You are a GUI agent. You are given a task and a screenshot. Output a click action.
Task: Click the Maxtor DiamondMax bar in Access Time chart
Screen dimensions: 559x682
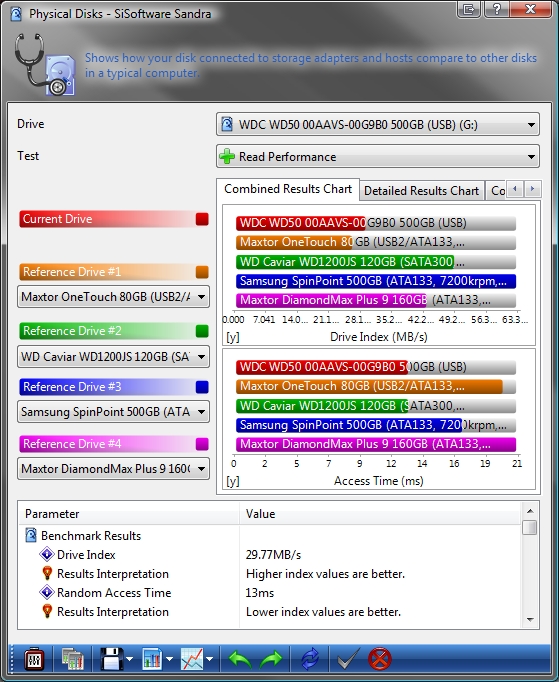376,444
